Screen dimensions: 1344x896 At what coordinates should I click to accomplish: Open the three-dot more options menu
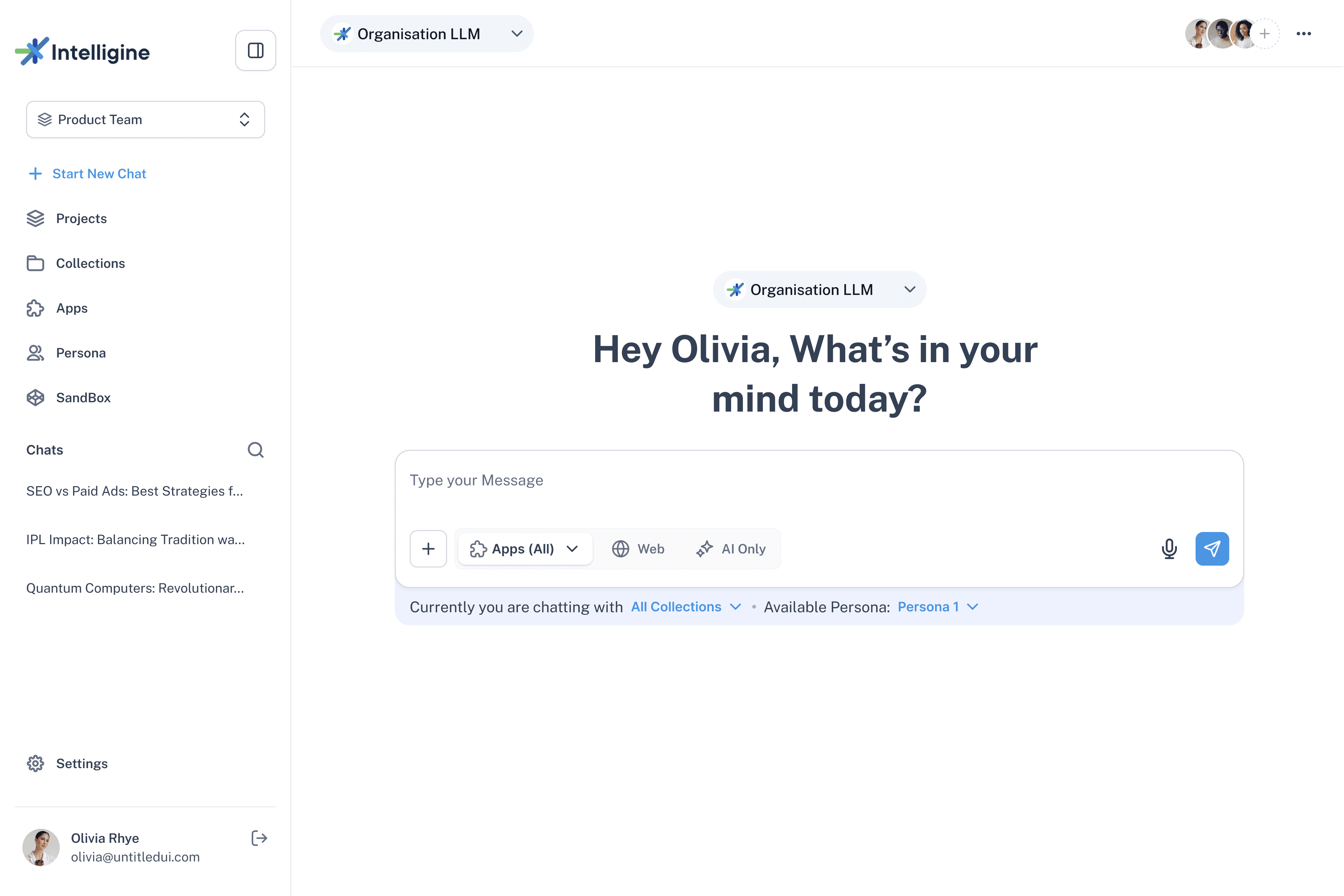tap(1304, 34)
